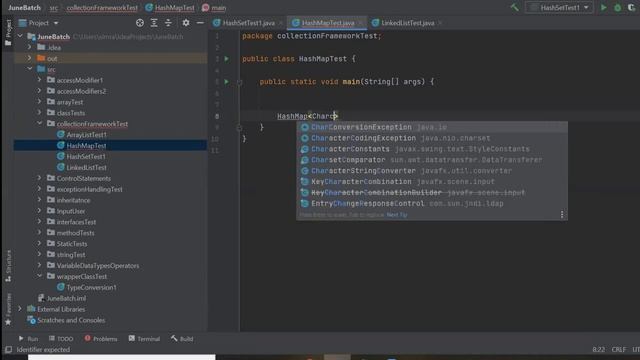640x360 pixels.
Task: Expand External Libraries node
Action: [20, 309]
